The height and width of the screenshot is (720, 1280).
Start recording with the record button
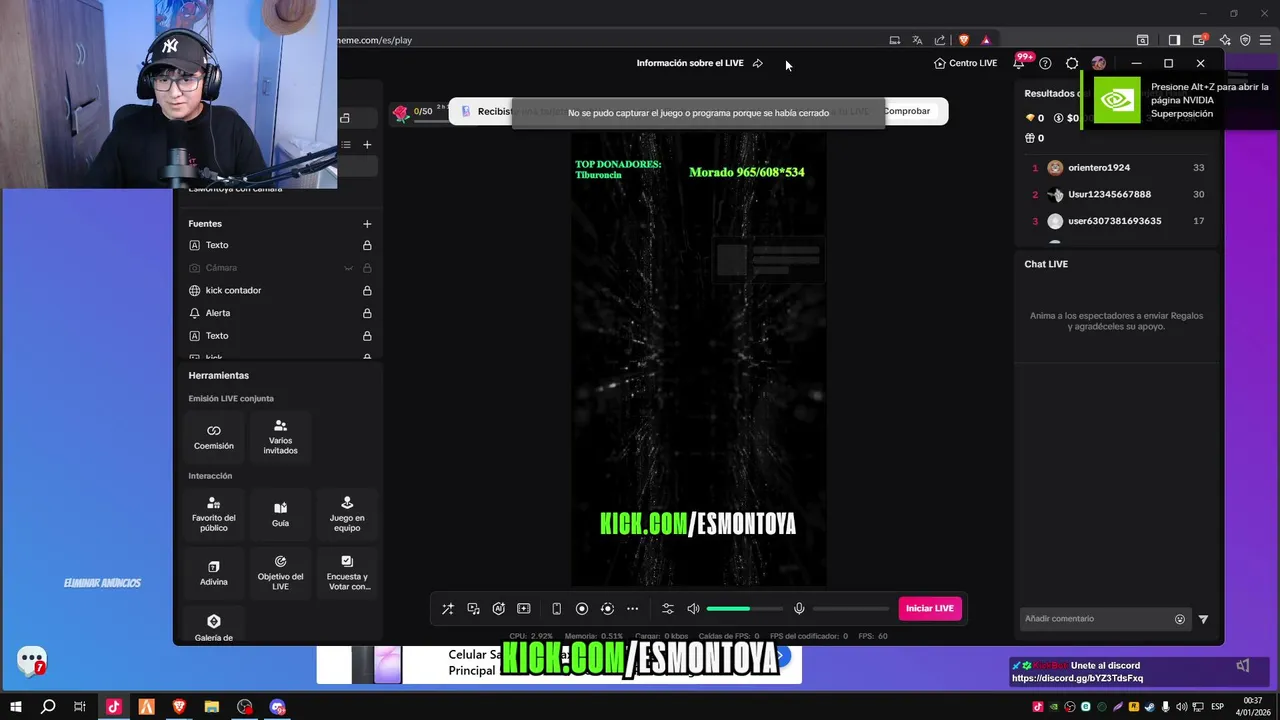582,608
